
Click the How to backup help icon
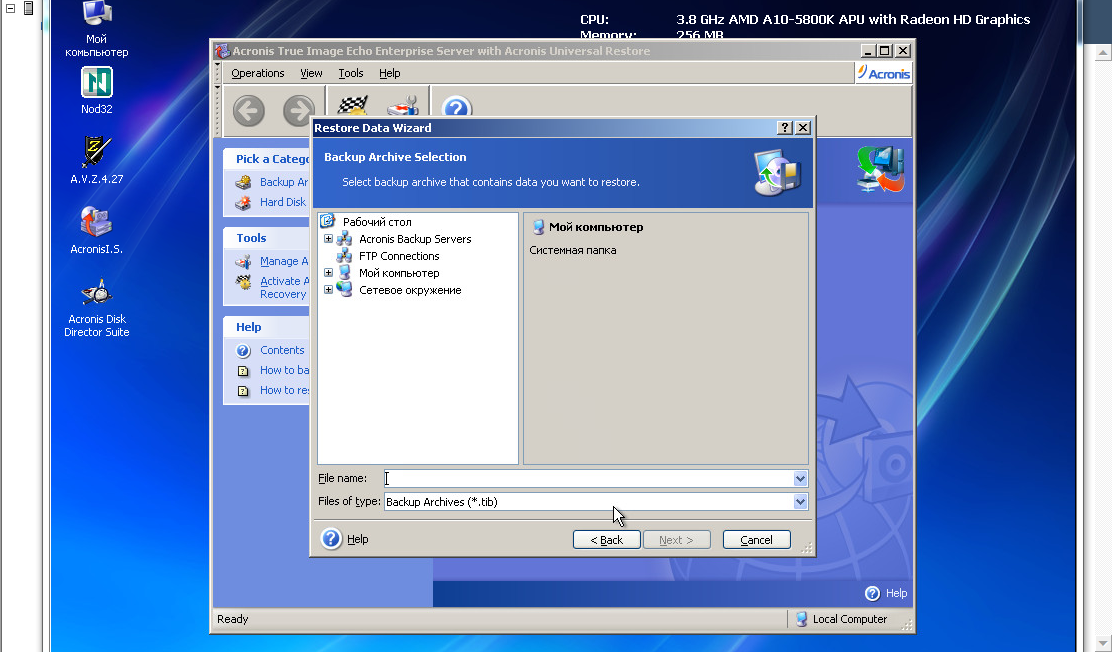coord(243,370)
